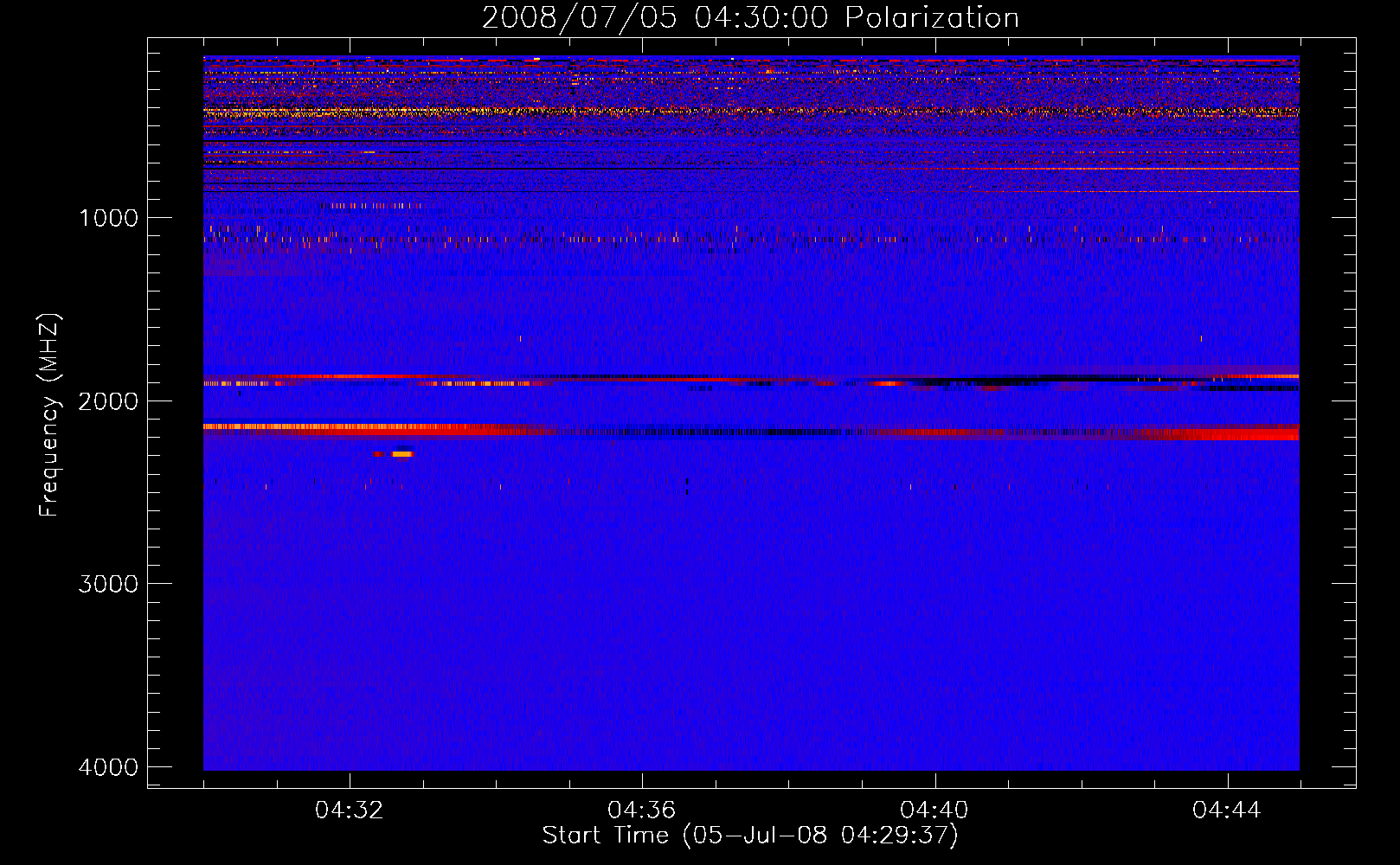The height and width of the screenshot is (865, 1400).
Task: Click the 04:32 time tick label
Action: coord(350,811)
